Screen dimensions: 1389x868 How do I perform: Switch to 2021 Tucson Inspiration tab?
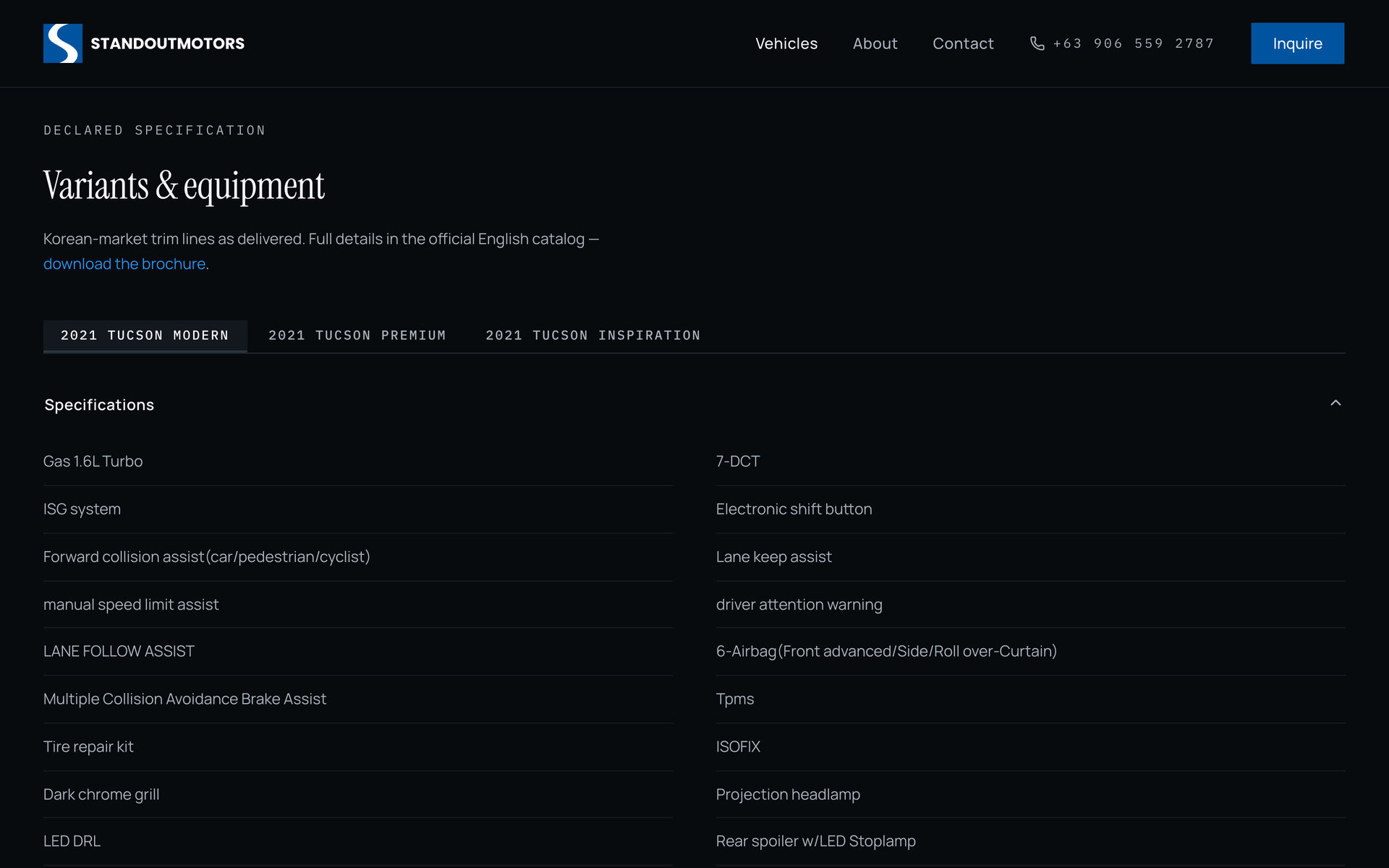[x=593, y=336]
